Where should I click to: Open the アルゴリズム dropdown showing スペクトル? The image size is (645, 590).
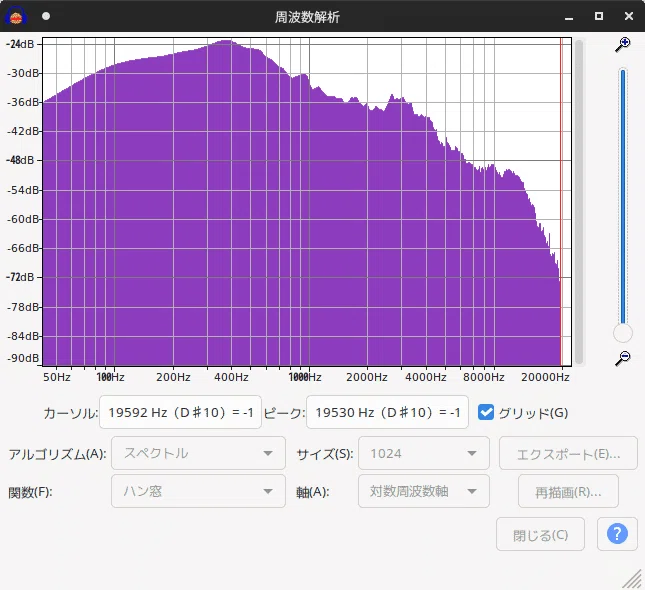(x=198, y=453)
